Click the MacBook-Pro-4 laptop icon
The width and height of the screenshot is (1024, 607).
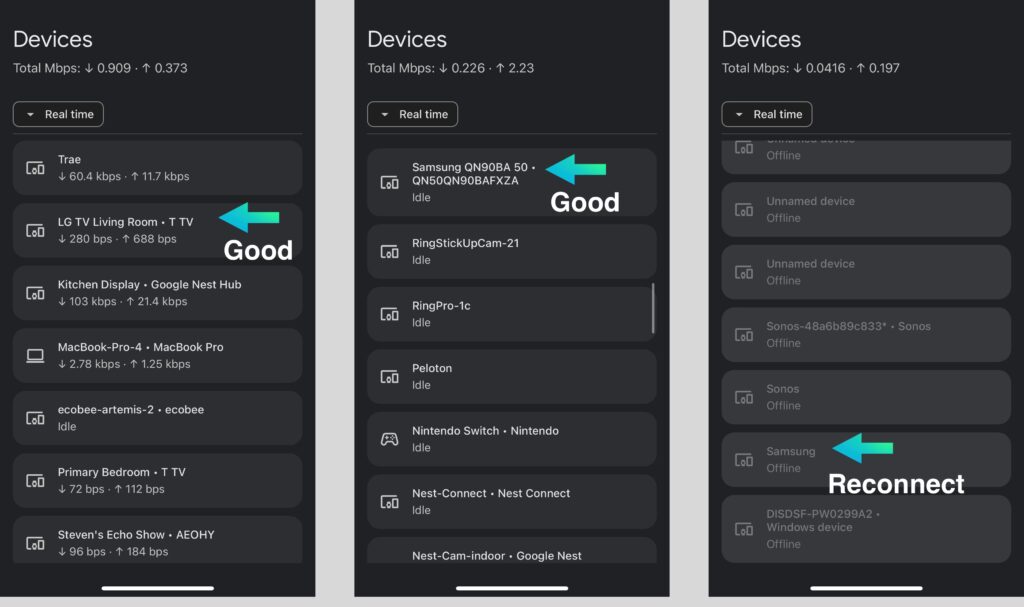pos(35,356)
